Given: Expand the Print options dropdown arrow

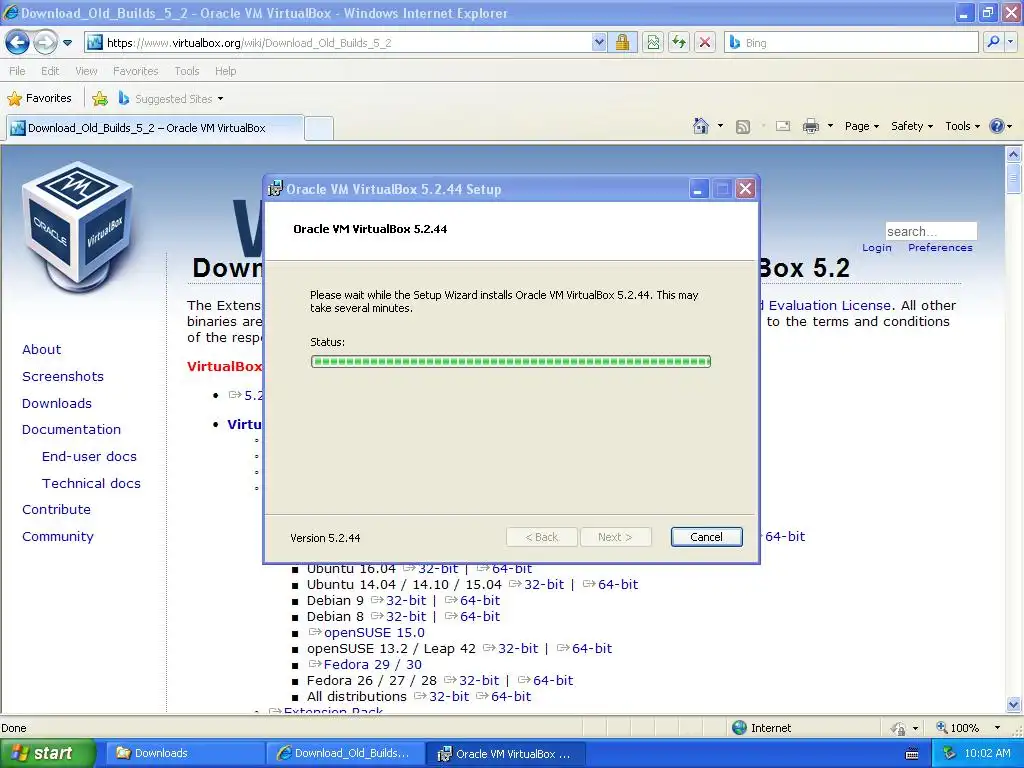Looking at the screenshot, I should pos(830,126).
